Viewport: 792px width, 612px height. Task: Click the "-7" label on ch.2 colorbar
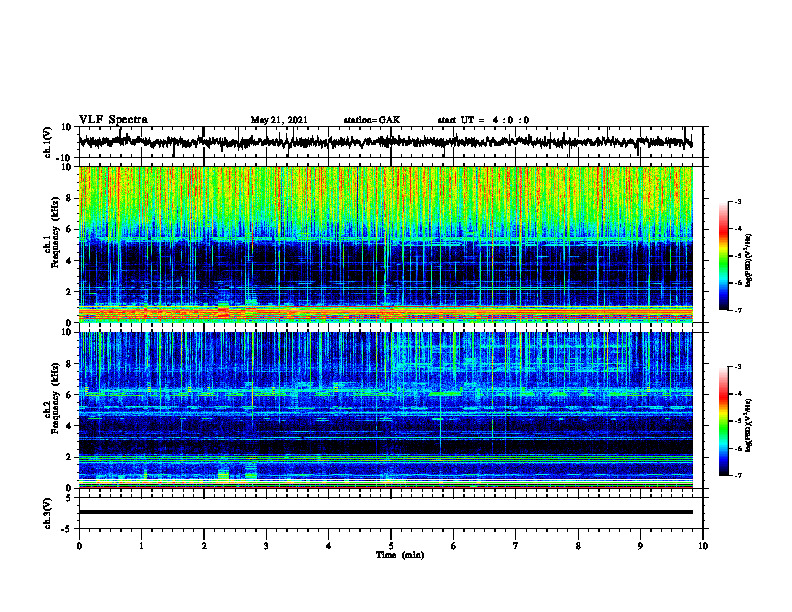[738, 475]
